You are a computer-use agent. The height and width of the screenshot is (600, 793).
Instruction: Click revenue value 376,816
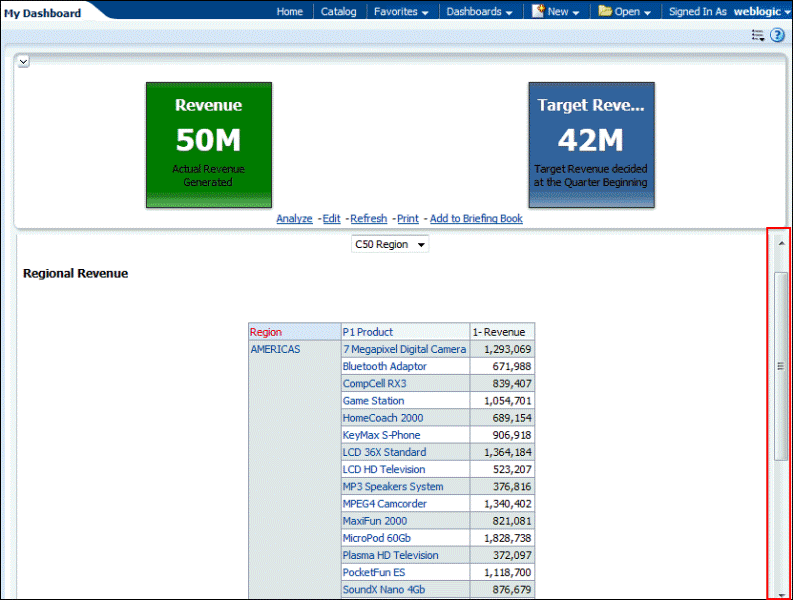pos(512,487)
